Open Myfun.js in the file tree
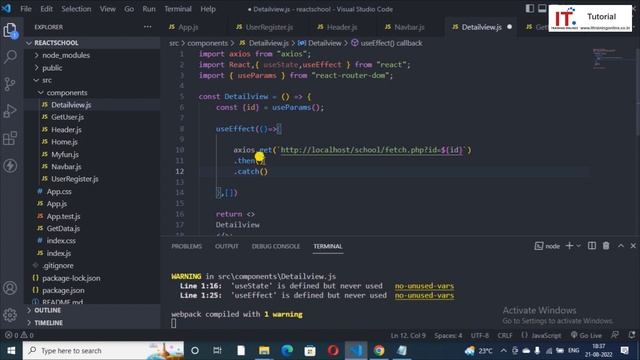Image resolution: width=640 pixels, height=360 pixels. tap(64, 154)
